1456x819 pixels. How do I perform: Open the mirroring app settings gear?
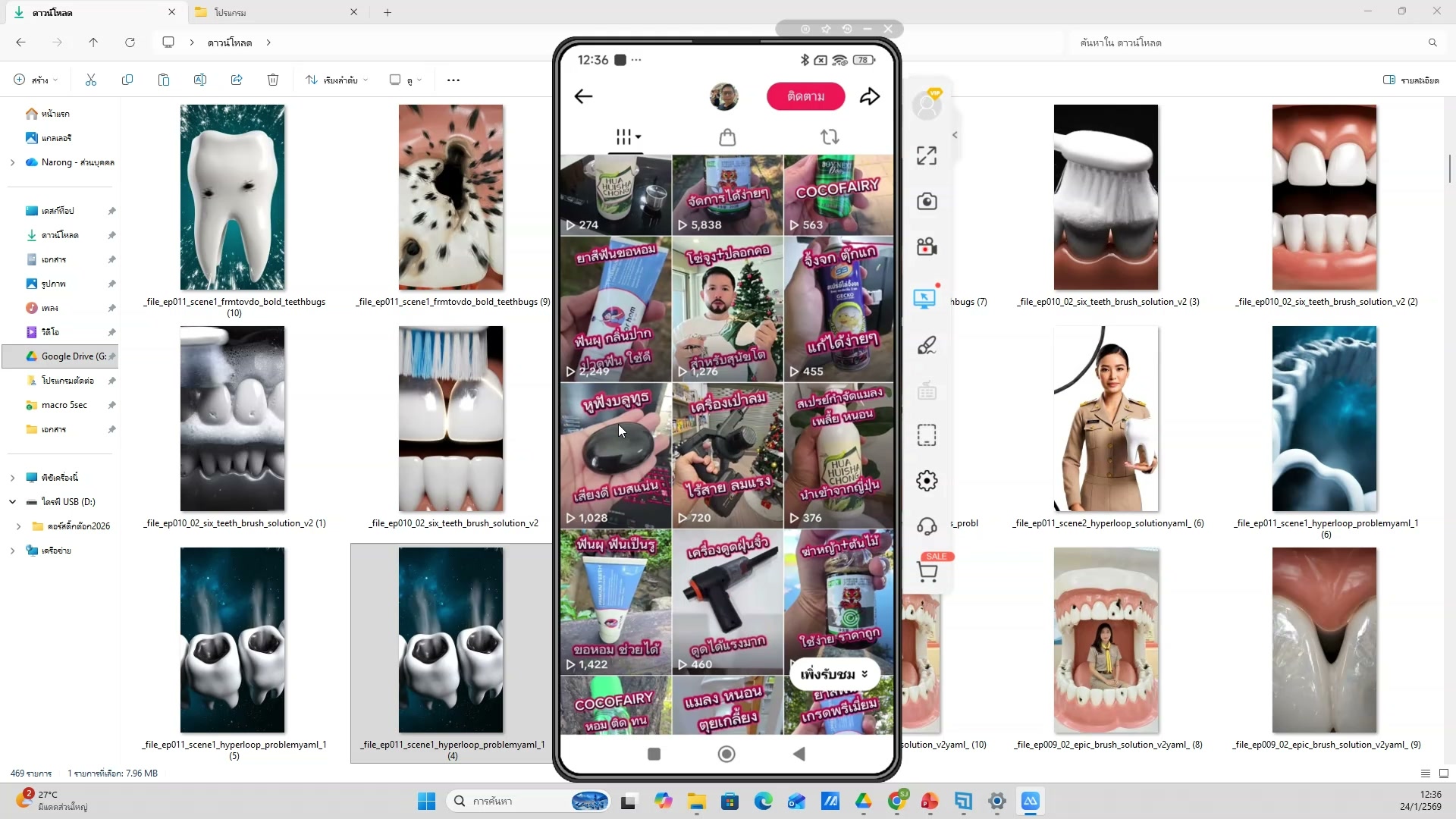pyautogui.click(x=927, y=480)
